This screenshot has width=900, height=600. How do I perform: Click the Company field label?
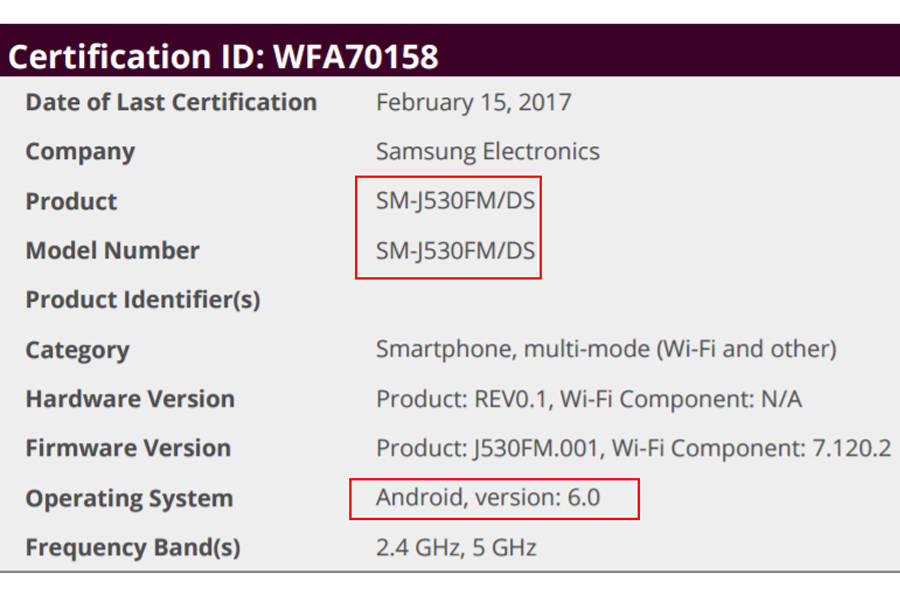(x=80, y=152)
